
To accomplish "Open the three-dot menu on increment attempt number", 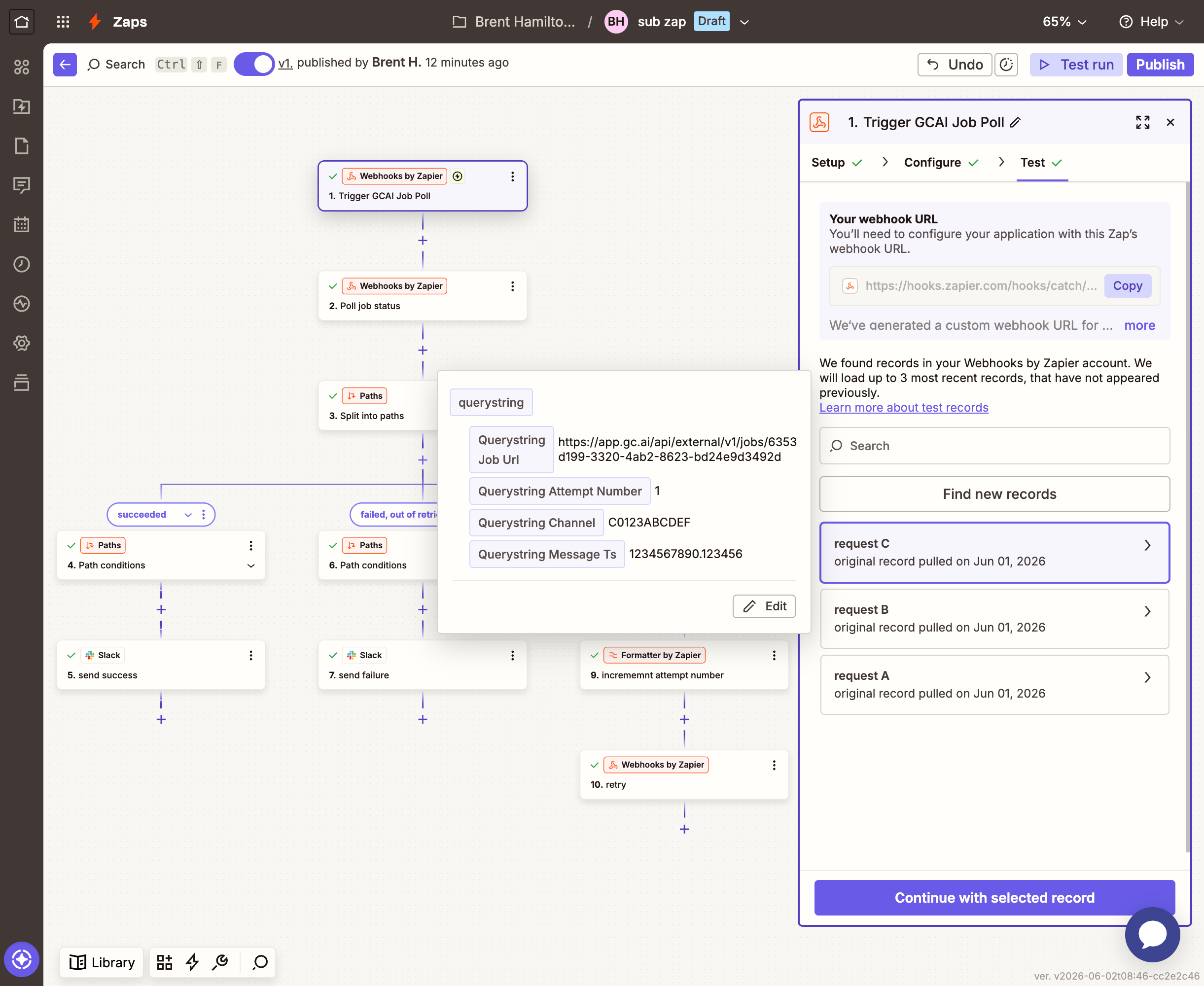I will click(774, 655).
